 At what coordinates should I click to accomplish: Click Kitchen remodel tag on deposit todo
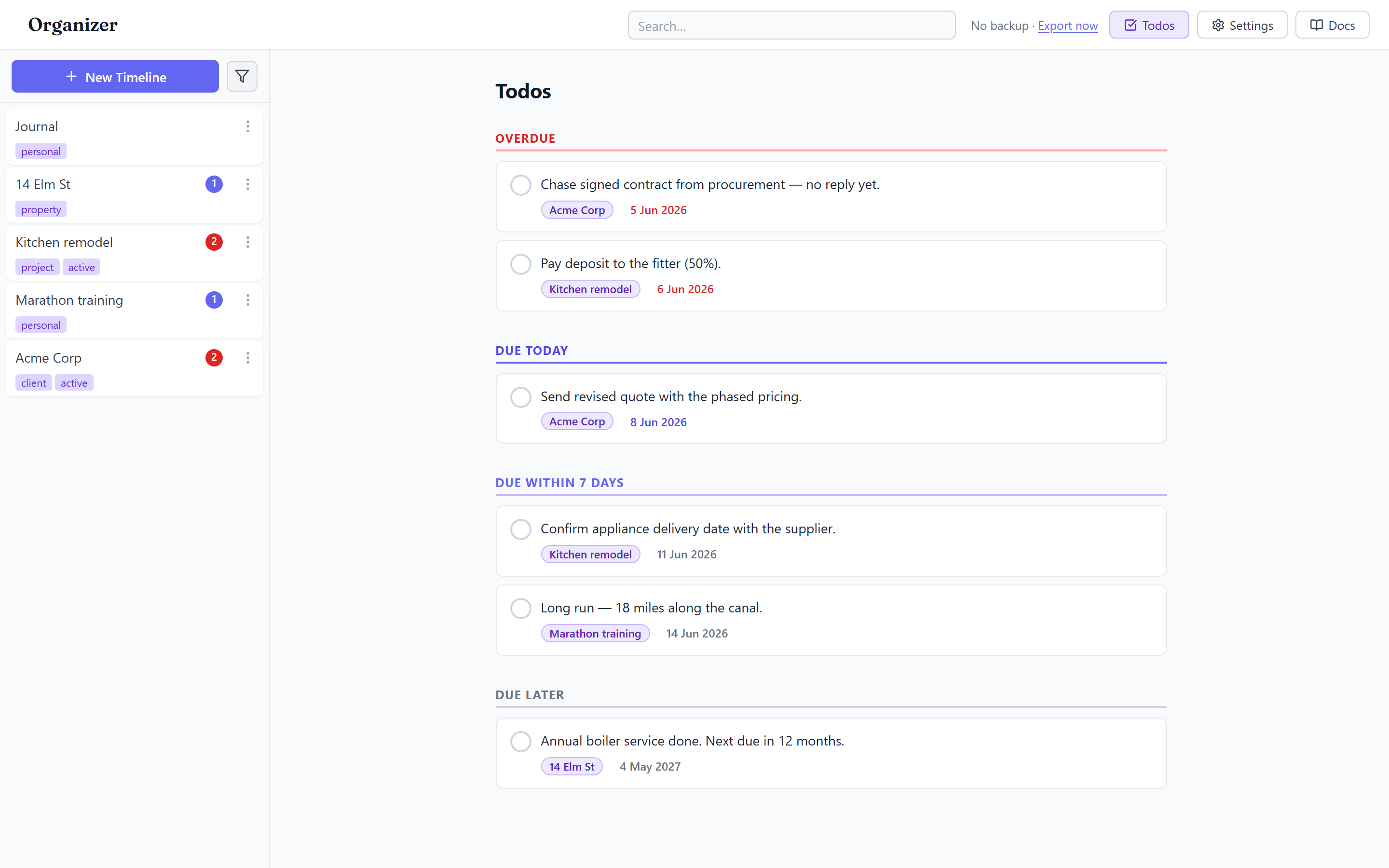(x=590, y=289)
